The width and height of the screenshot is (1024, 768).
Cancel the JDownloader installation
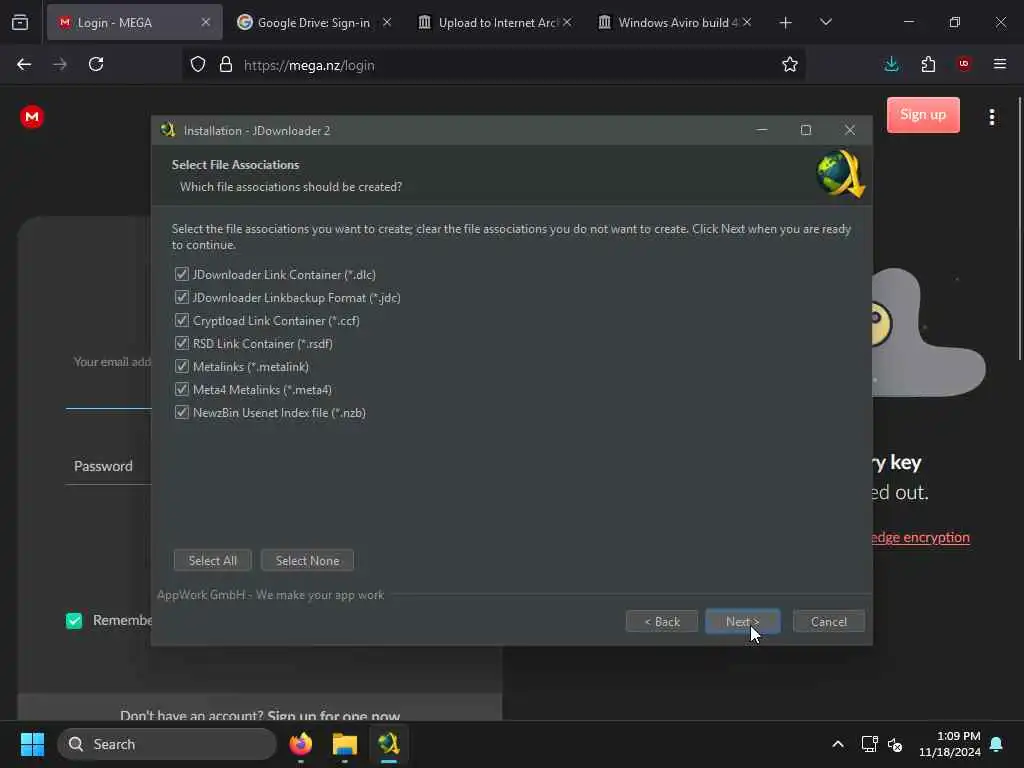click(x=829, y=621)
